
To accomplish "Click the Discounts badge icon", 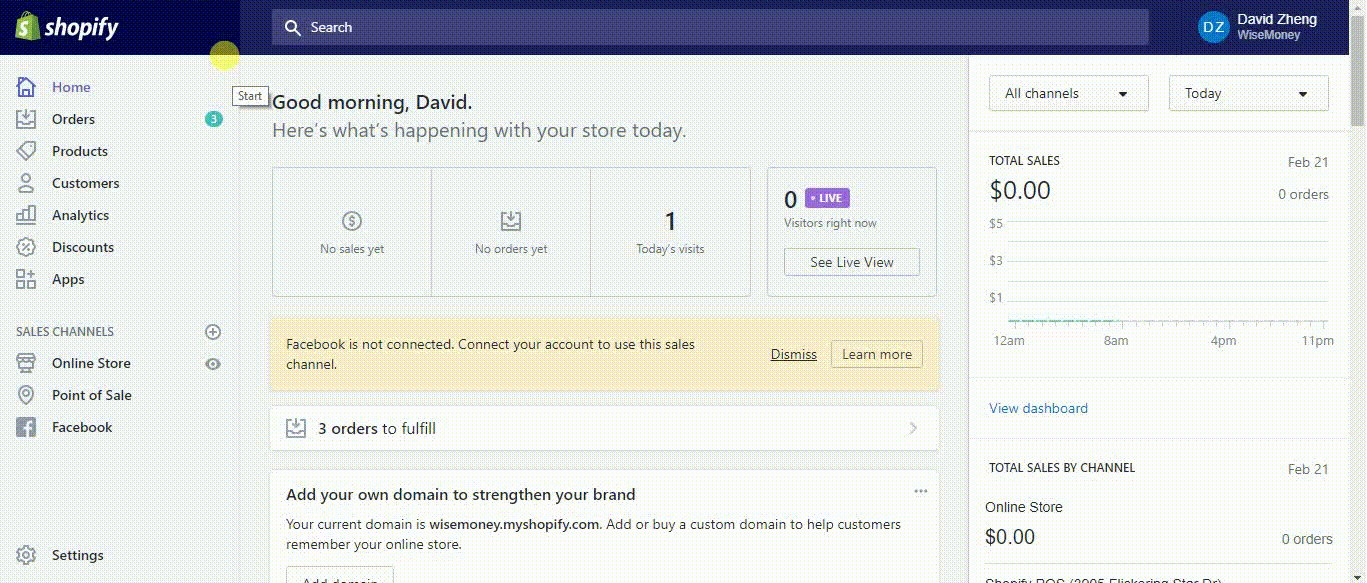I will click(x=26, y=247).
